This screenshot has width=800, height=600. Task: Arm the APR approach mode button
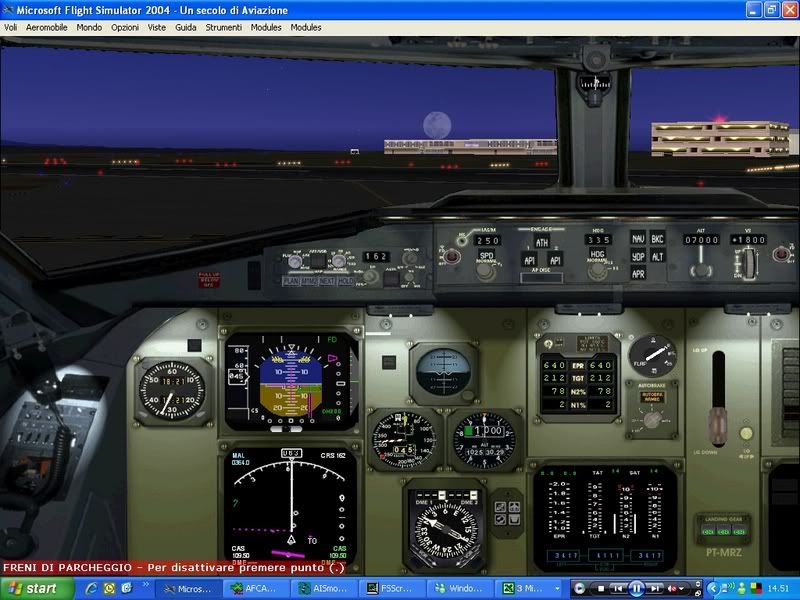[x=638, y=273]
